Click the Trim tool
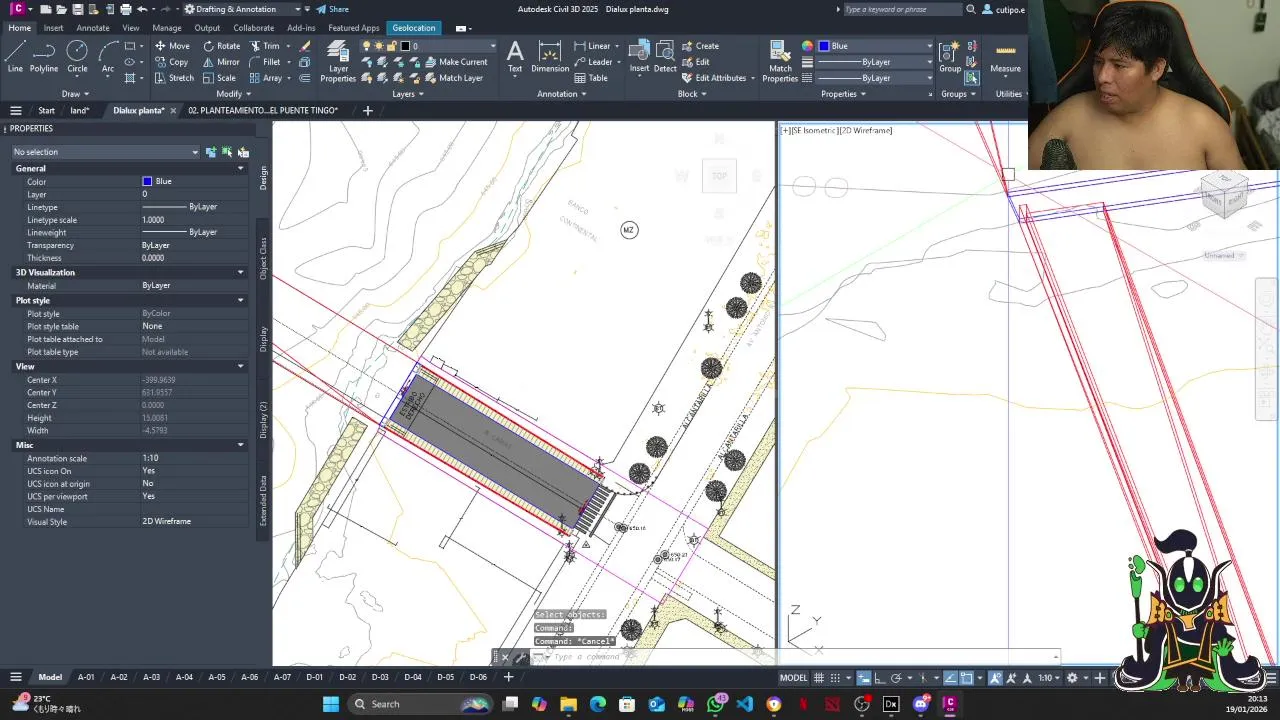The height and width of the screenshot is (720, 1280). coord(264,46)
